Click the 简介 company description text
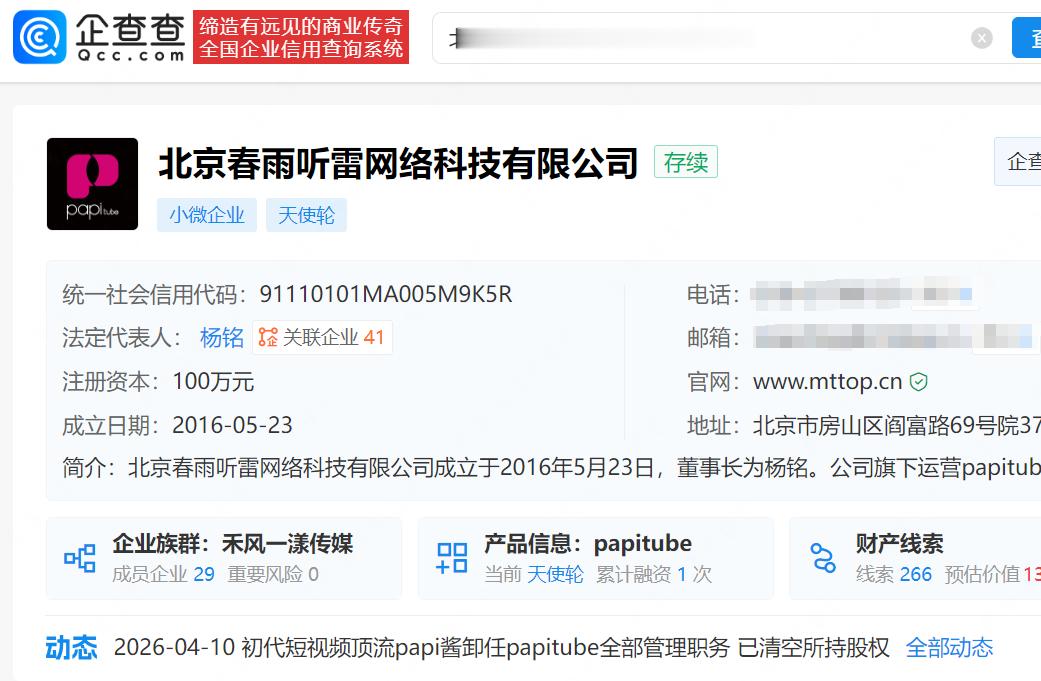The width and height of the screenshot is (1041, 681). click(584, 468)
